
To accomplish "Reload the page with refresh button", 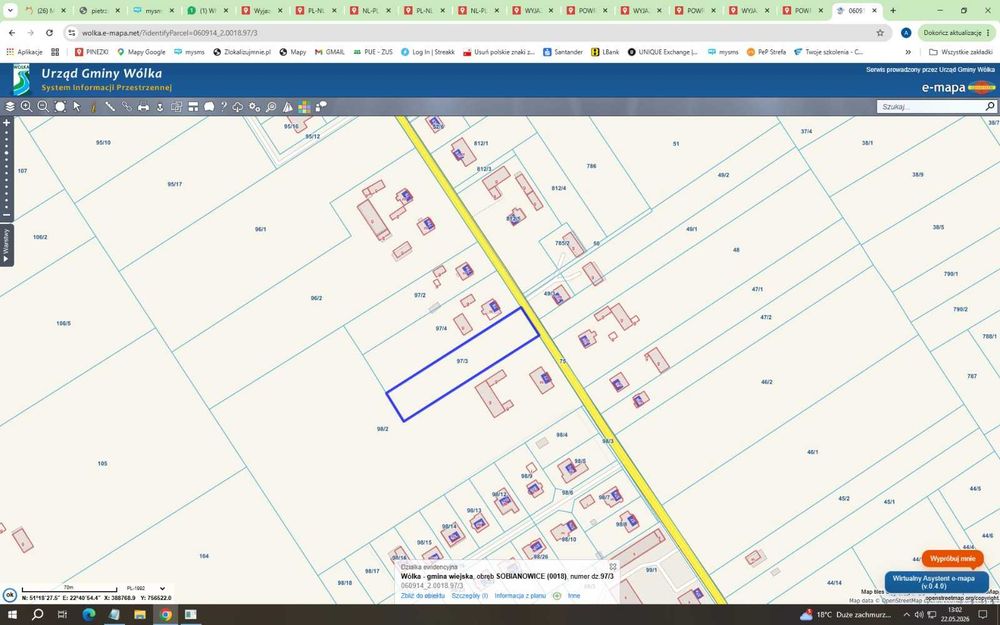I will click(x=49, y=33).
